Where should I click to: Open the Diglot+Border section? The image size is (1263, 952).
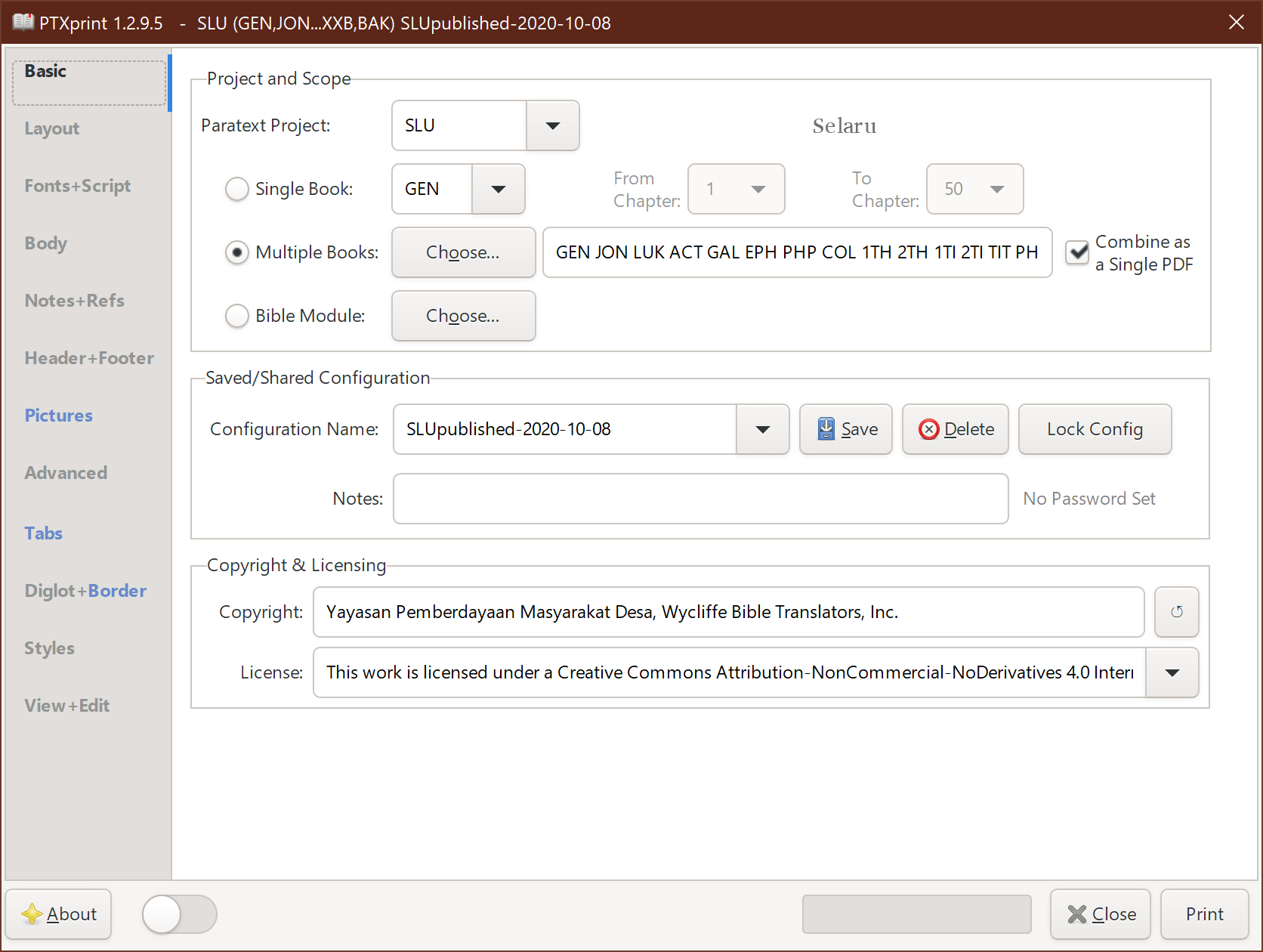pos(85,590)
